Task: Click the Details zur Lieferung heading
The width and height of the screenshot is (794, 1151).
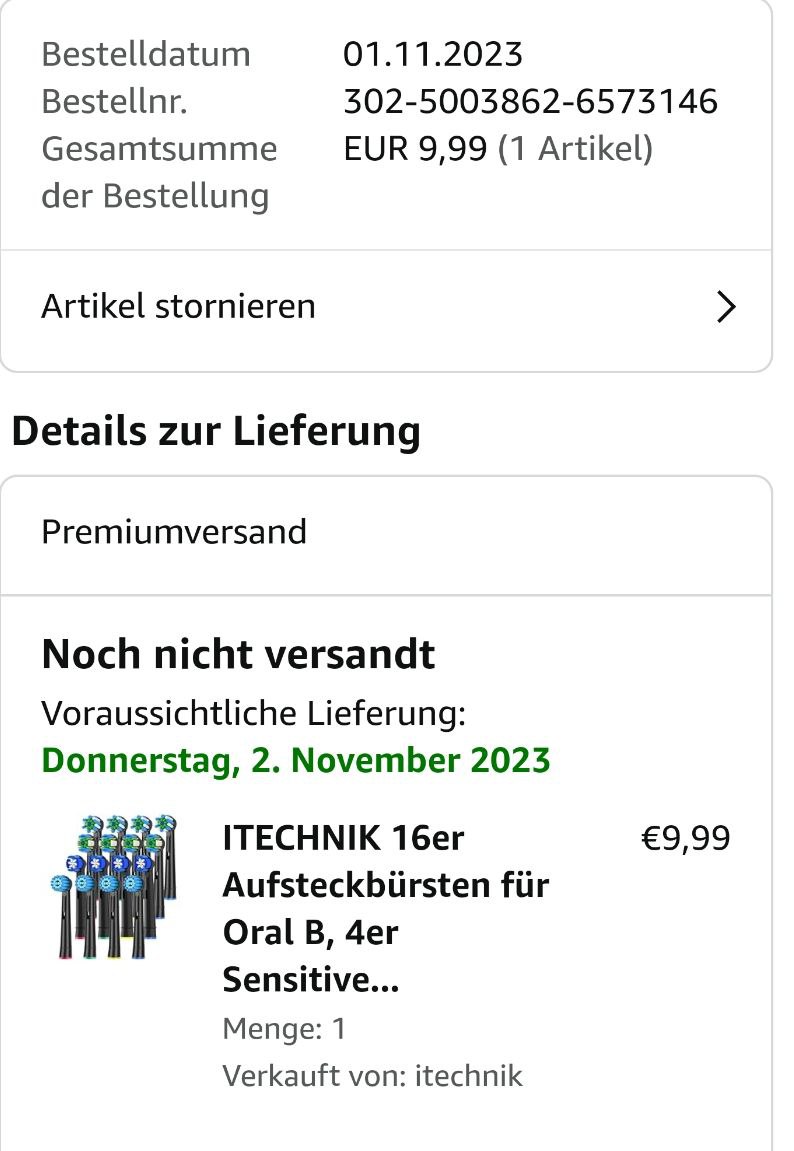Action: [216, 431]
